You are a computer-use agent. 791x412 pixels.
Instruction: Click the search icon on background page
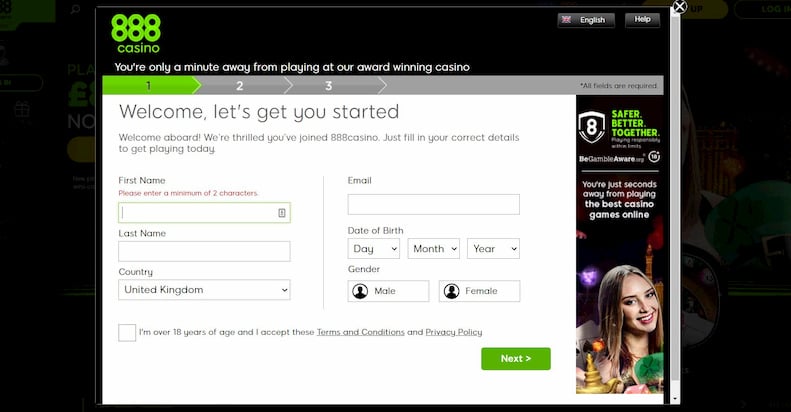pyautogui.click(x=75, y=9)
